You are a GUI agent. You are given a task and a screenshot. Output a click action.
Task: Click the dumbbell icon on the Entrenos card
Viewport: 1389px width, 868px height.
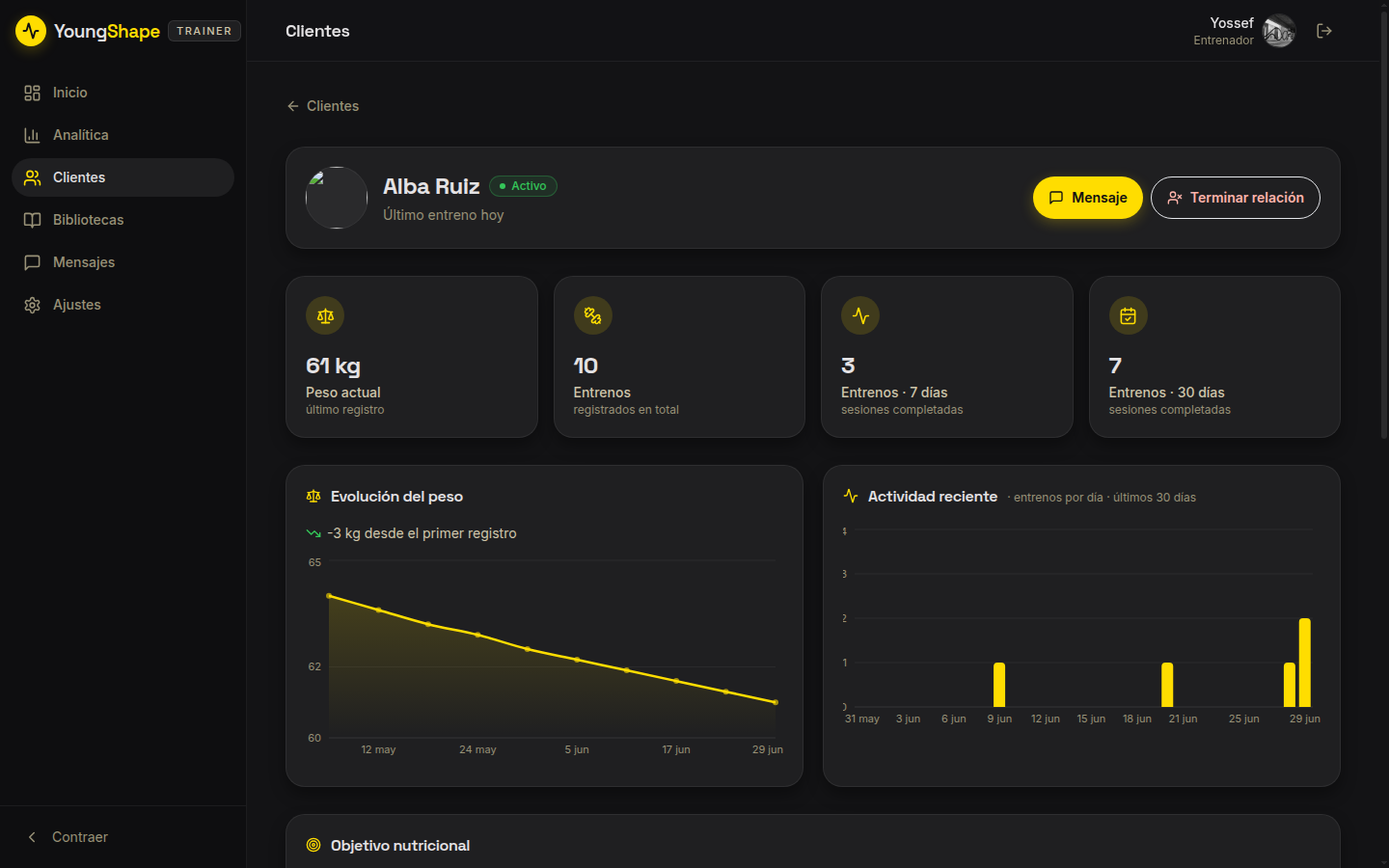(593, 315)
